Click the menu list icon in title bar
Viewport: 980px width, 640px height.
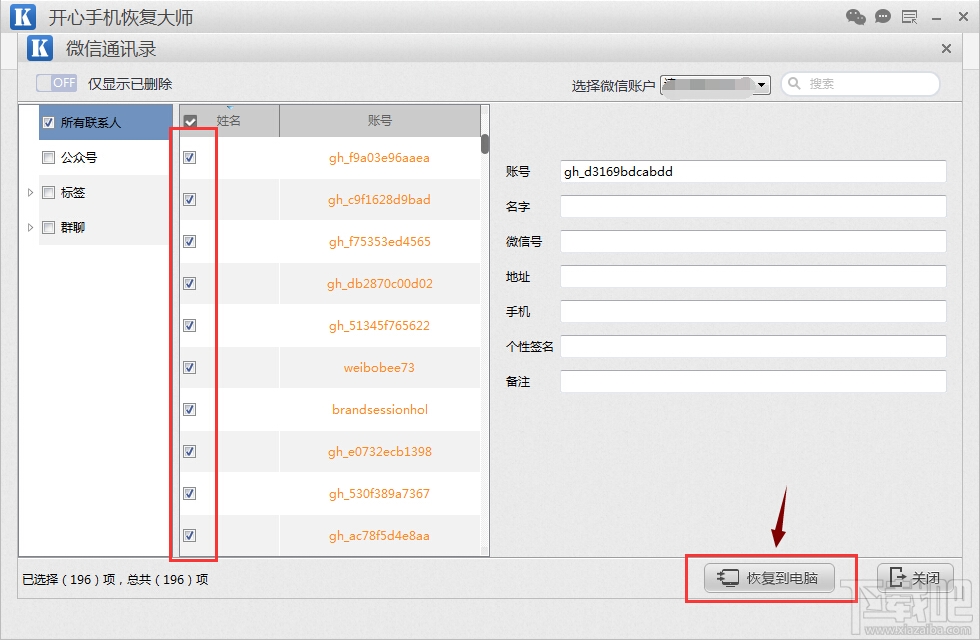[x=909, y=17]
